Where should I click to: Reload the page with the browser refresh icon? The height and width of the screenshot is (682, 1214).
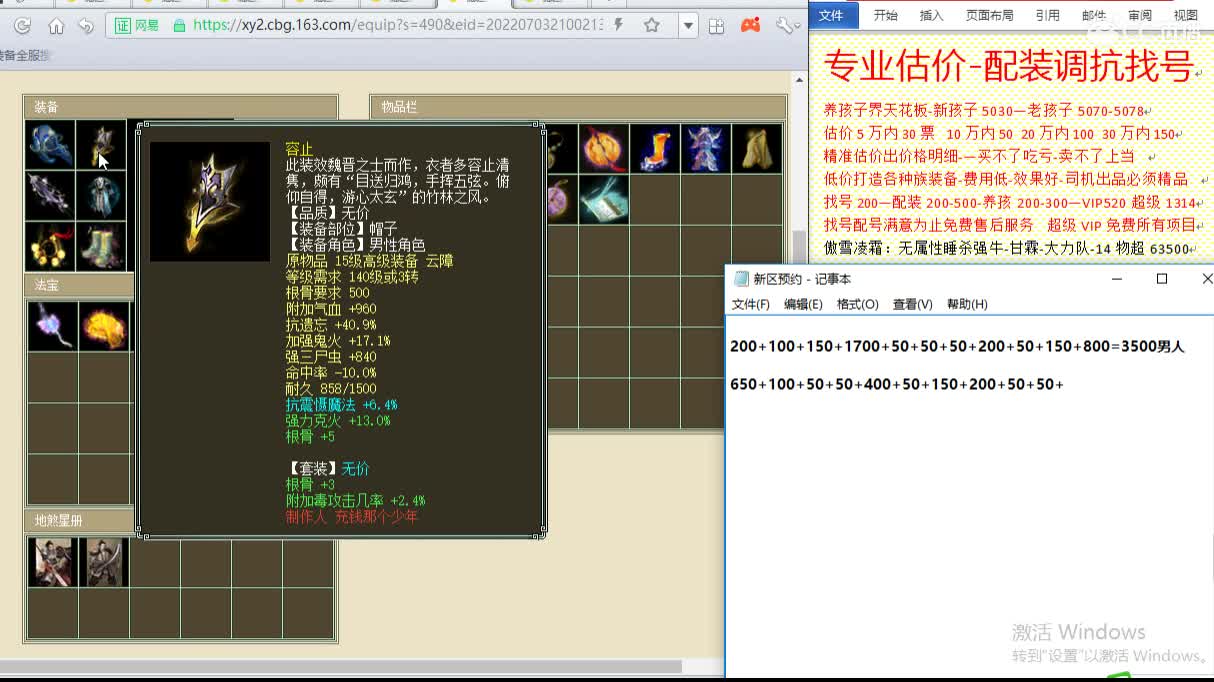tap(22, 26)
